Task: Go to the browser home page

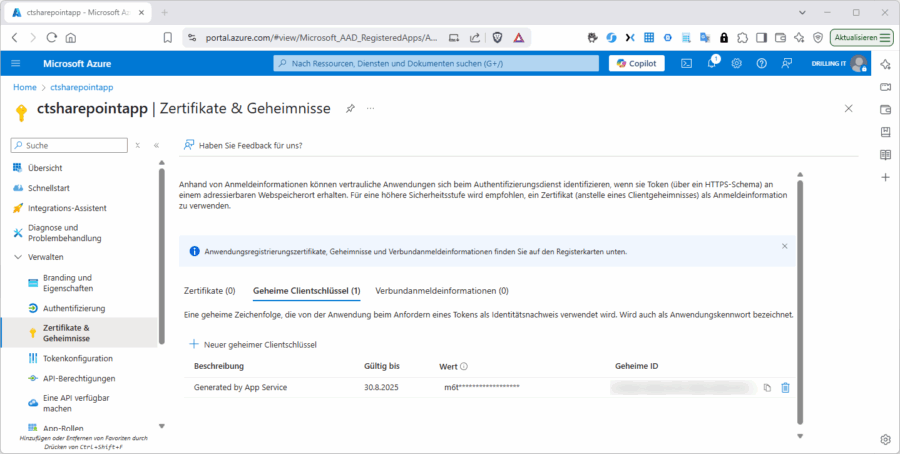Action: (71, 38)
